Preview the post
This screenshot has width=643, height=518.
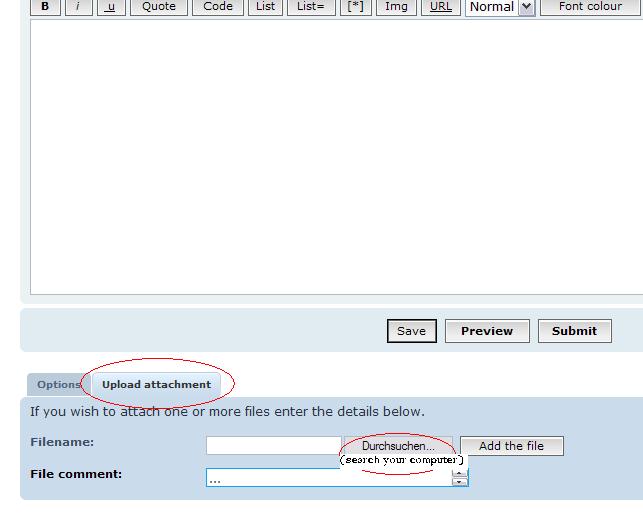[487, 331]
